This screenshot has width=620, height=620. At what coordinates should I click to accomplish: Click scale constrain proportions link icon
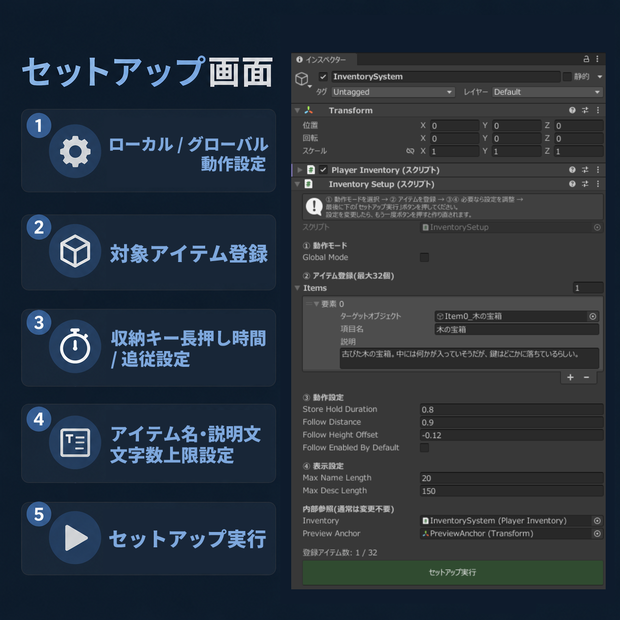click(x=410, y=151)
